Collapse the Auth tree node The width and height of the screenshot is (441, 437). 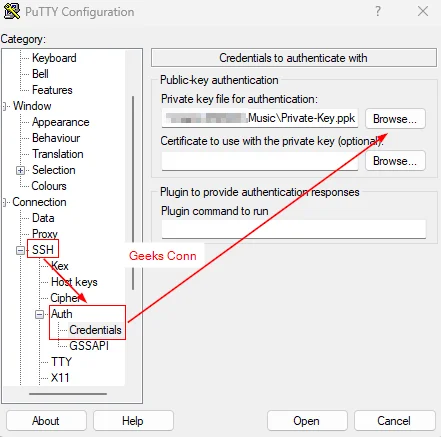pyautogui.click(x=39, y=314)
